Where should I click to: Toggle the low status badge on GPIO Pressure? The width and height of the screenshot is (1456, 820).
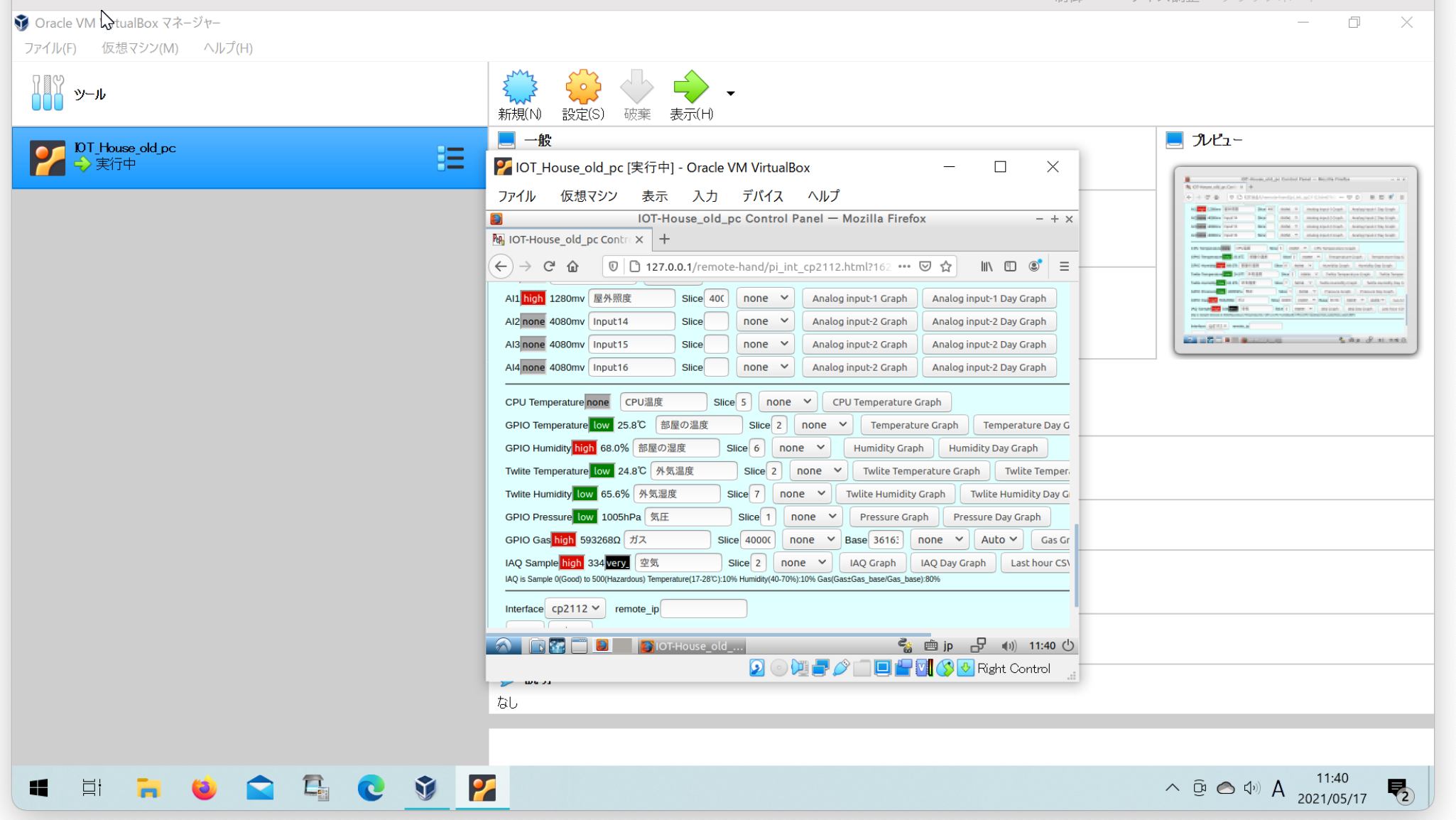(584, 516)
